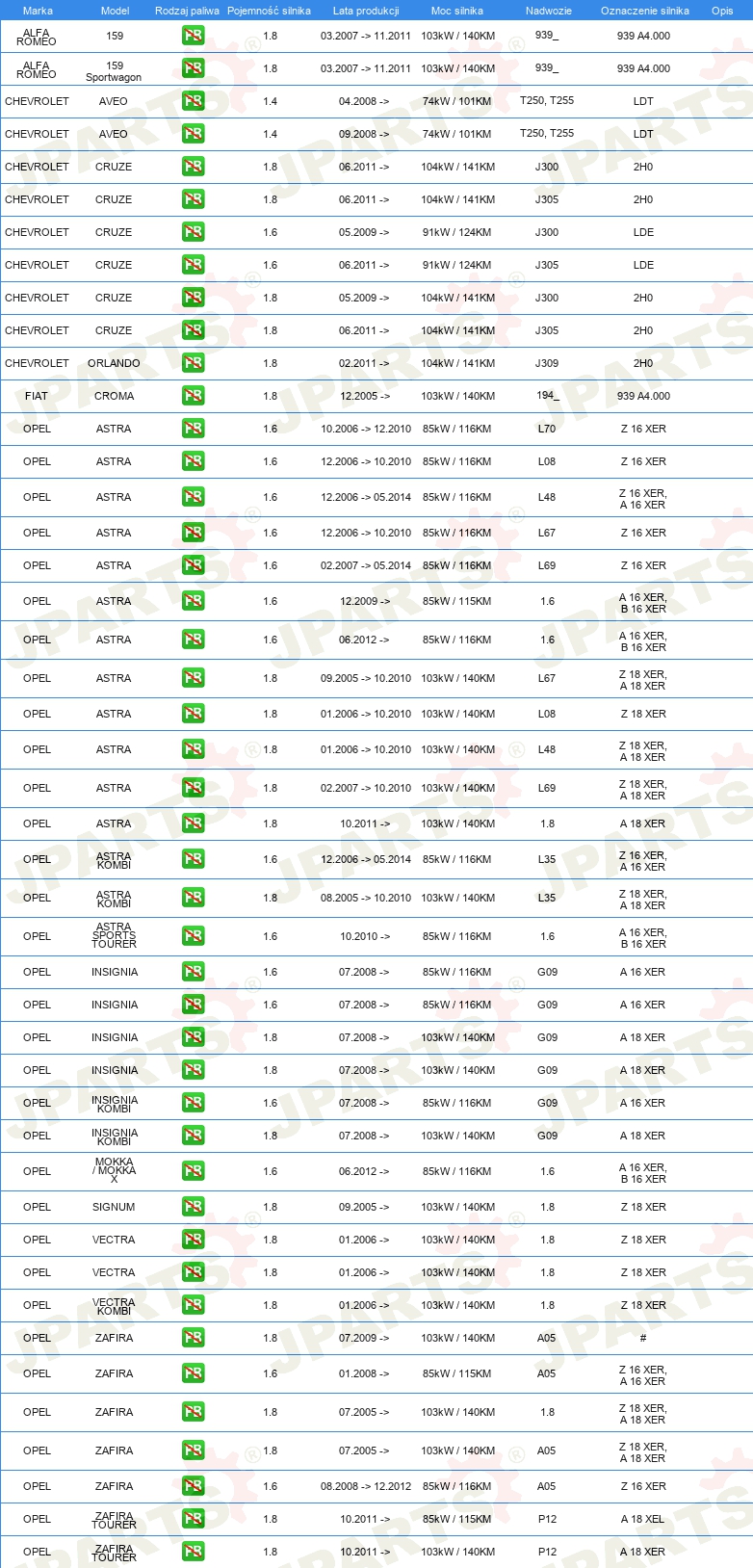Click date 09.2005 -> in Signum row
This screenshot has height=1568, width=753.
coord(364,1207)
